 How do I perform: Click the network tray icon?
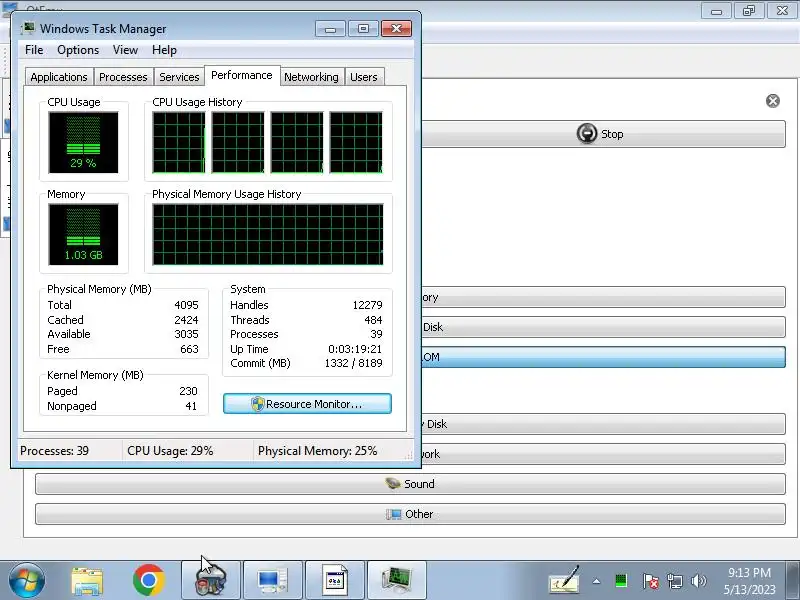tap(675, 581)
